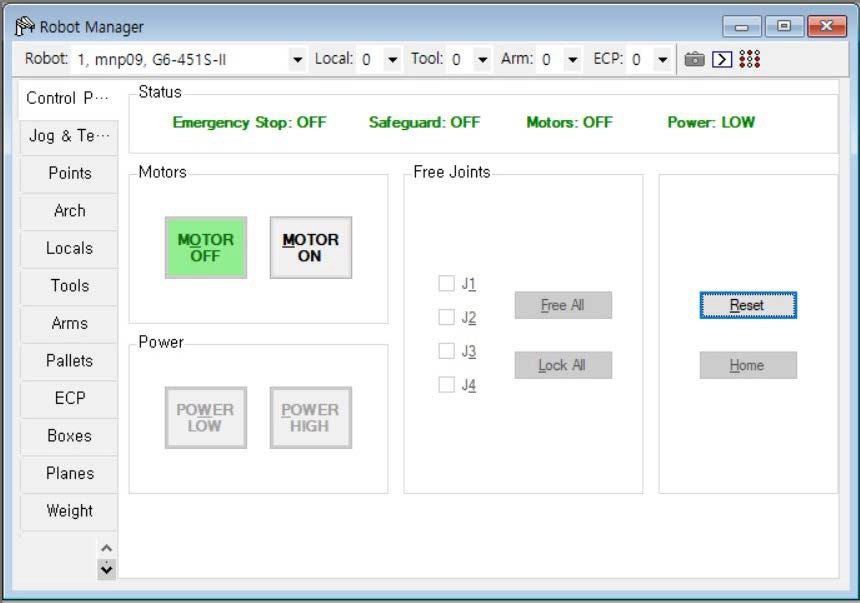This screenshot has height=603, width=860.
Task: Click the Power: LOW status text
Action: pyautogui.click(x=711, y=122)
